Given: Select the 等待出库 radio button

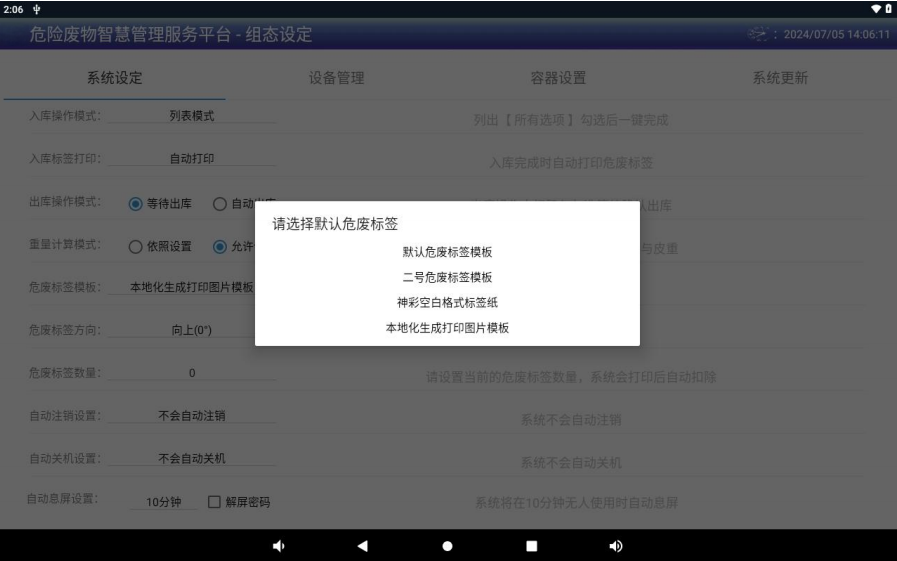Looking at the screenshot, I should tap(136, 203).
